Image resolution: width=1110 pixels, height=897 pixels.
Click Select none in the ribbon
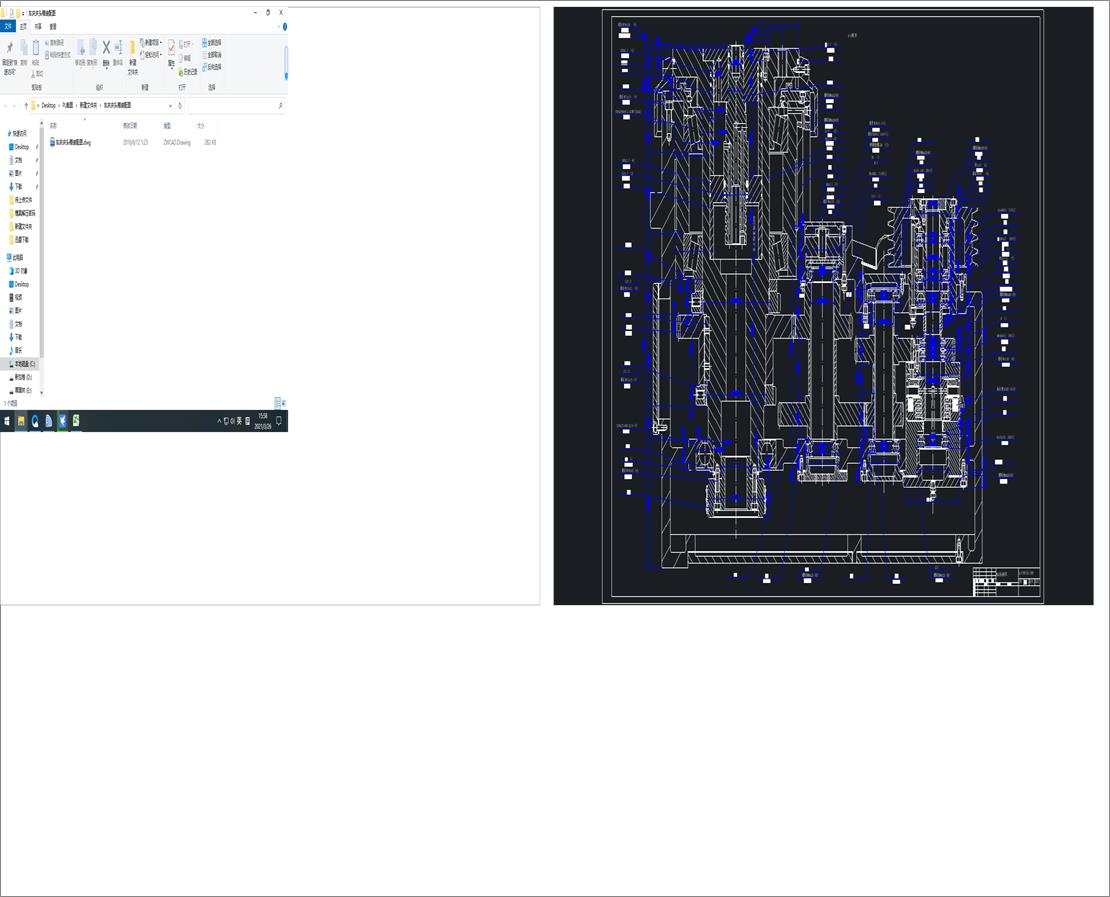[212, 55]
